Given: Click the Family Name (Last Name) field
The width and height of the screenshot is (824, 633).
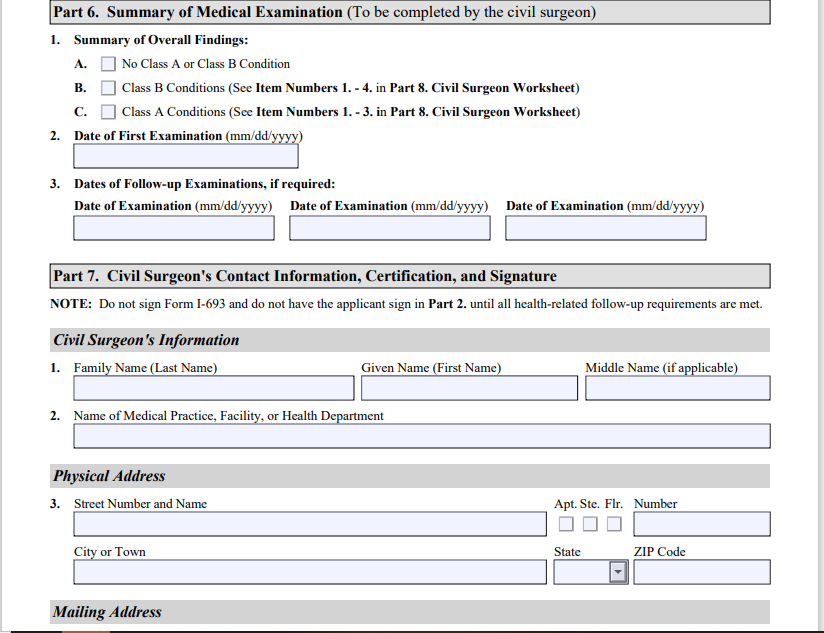Looking at the screenshot, I should tap(214, 388).
